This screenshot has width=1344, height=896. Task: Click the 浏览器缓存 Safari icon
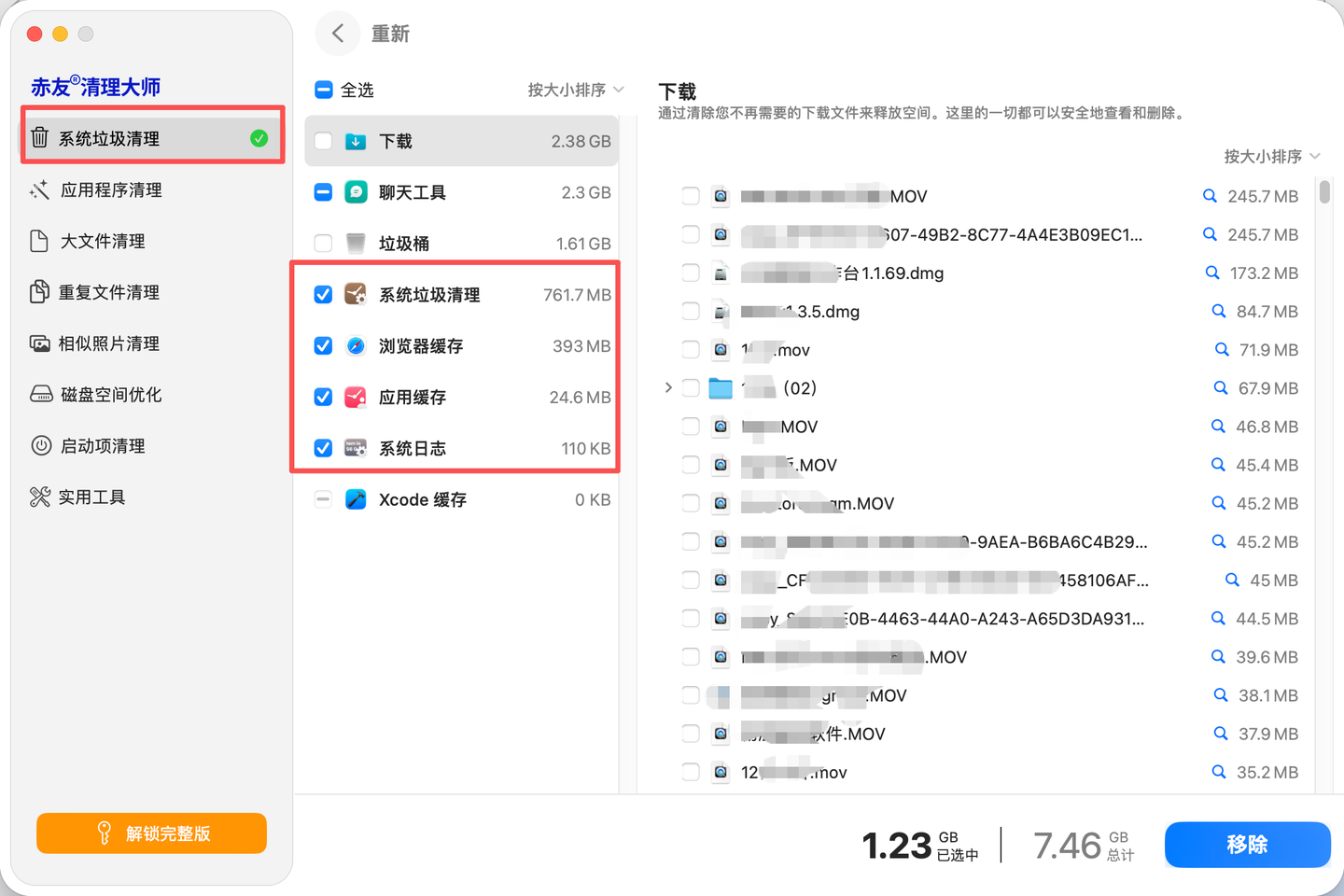[x=356, y=346]
